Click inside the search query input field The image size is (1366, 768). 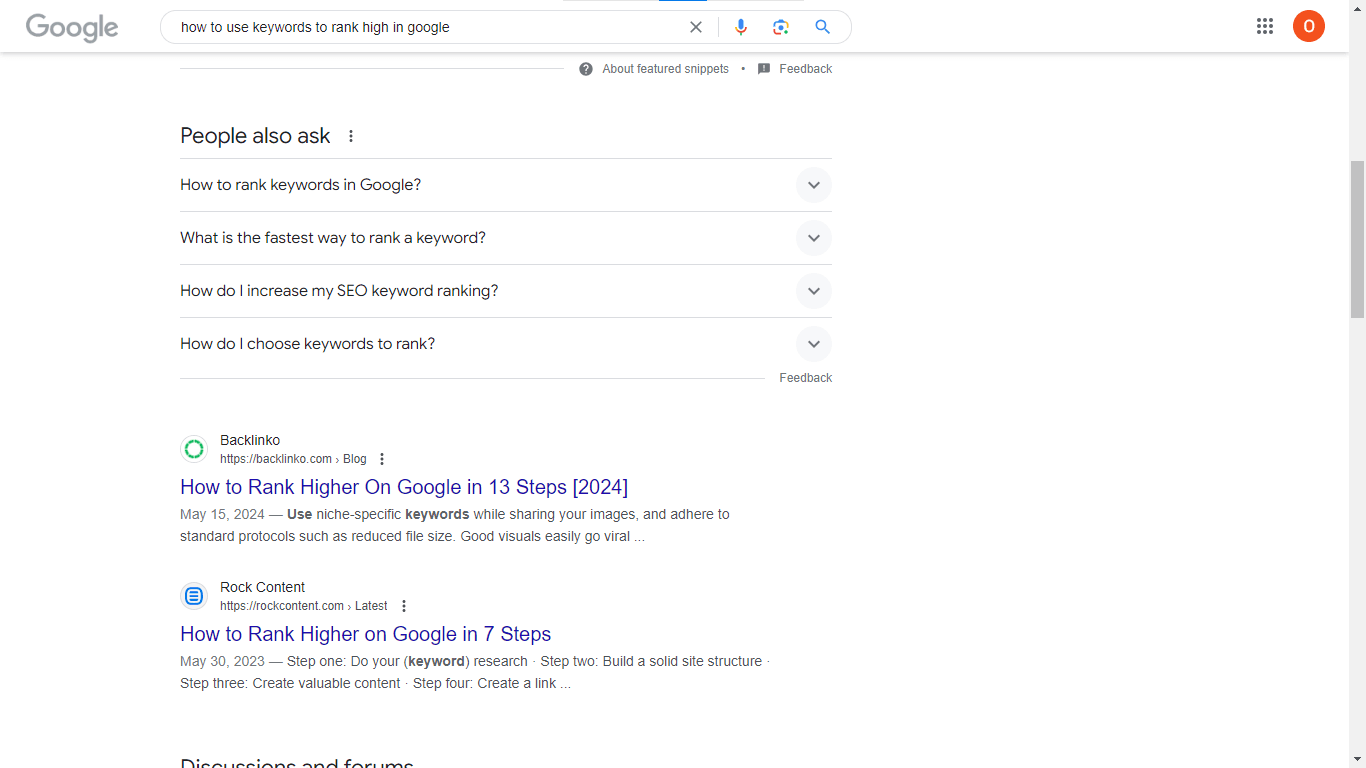[420, 27]
